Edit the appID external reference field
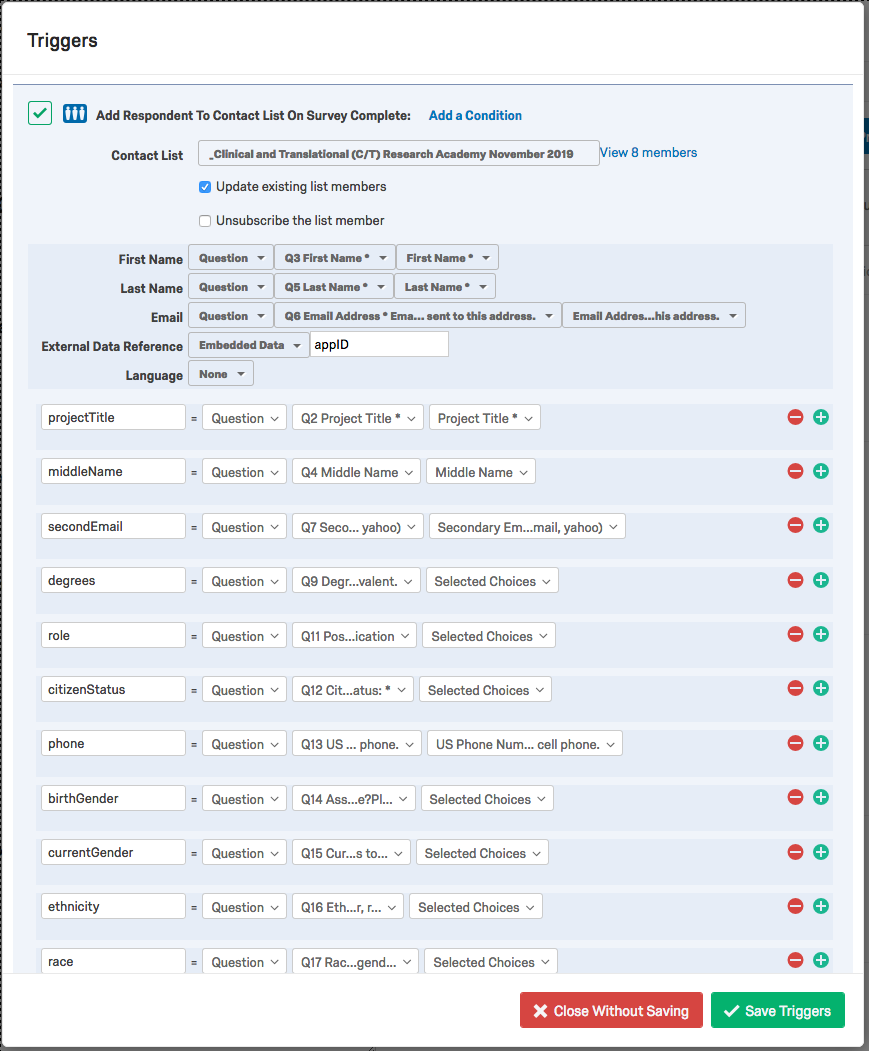Viewport: 869px width, 1051px height. [379, 345]
